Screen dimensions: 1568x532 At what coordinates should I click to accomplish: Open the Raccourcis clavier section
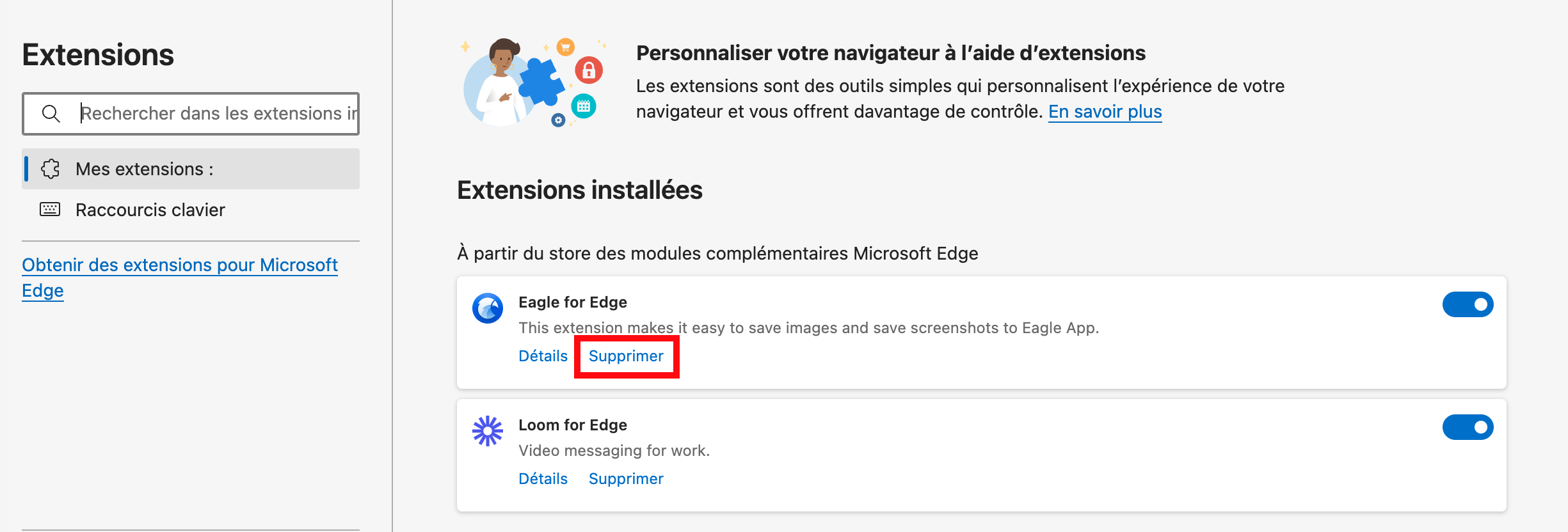(191, 210)
